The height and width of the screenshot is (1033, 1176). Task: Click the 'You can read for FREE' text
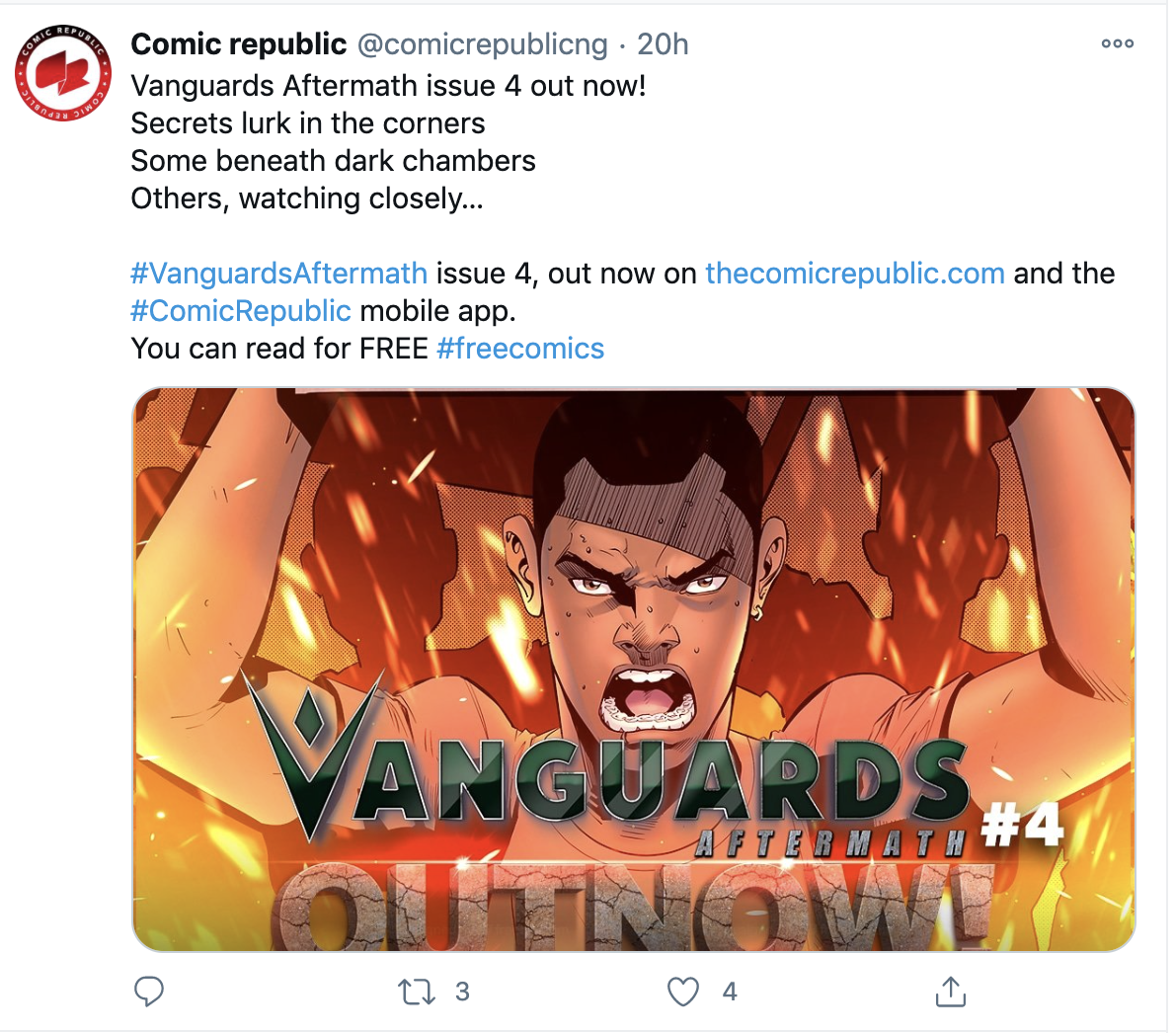[x=279, y=348]
